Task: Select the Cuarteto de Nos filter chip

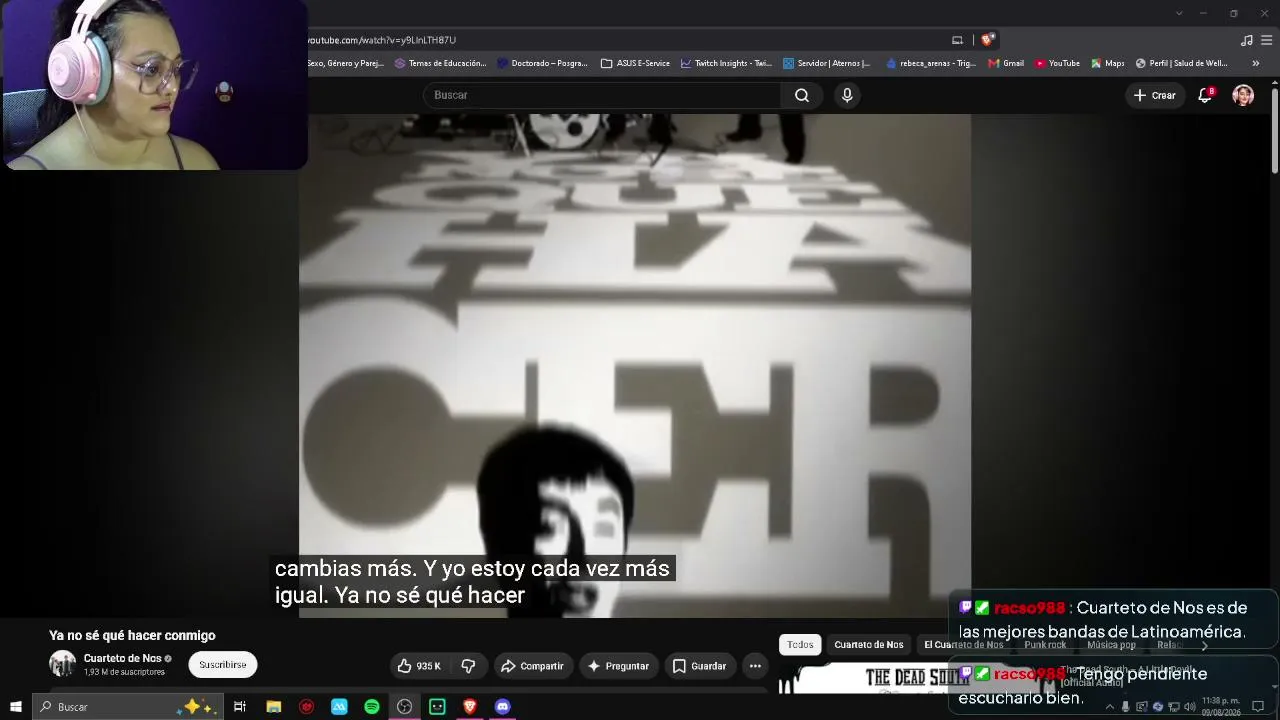Action: pyautogui.click(x=868, y=645)
